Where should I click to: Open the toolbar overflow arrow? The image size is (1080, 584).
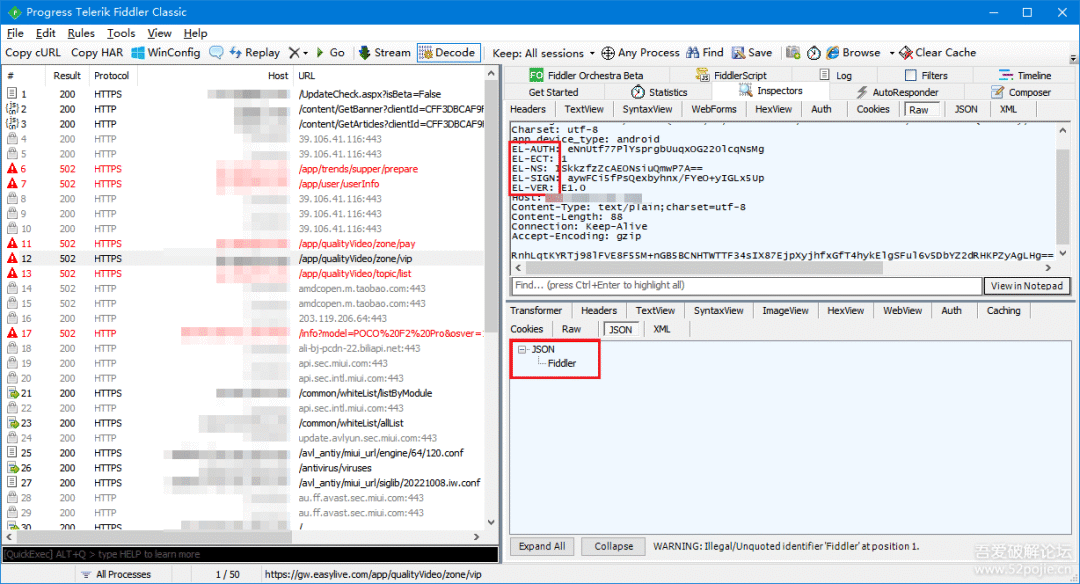click(x=1073, y=59)
